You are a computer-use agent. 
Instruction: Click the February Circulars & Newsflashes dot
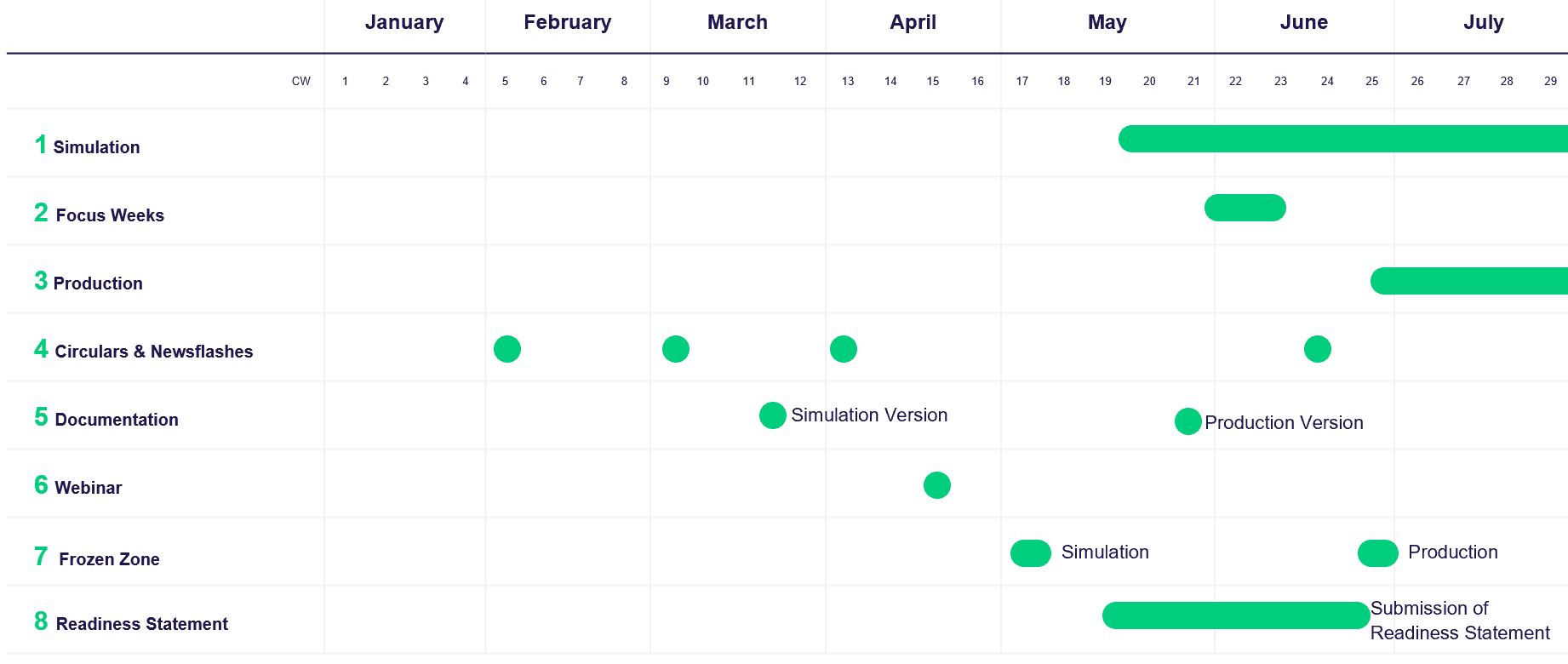506,349
